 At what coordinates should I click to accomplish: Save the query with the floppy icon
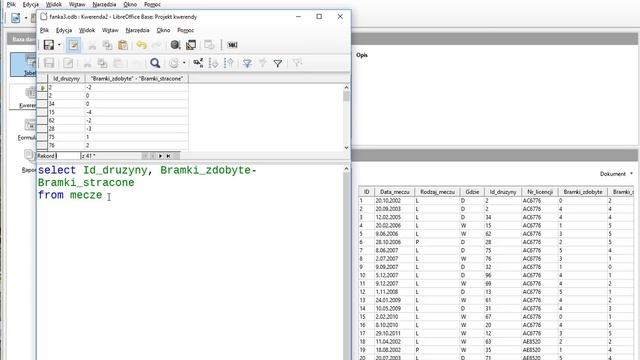[49, 45]
